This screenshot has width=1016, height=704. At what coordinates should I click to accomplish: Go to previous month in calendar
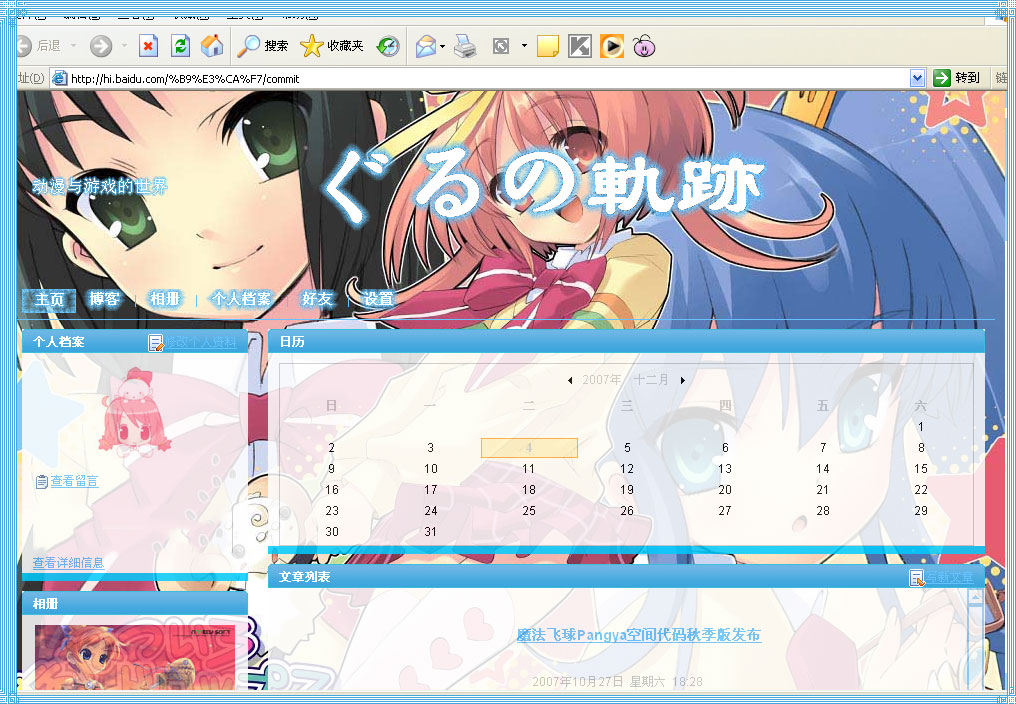570,380
